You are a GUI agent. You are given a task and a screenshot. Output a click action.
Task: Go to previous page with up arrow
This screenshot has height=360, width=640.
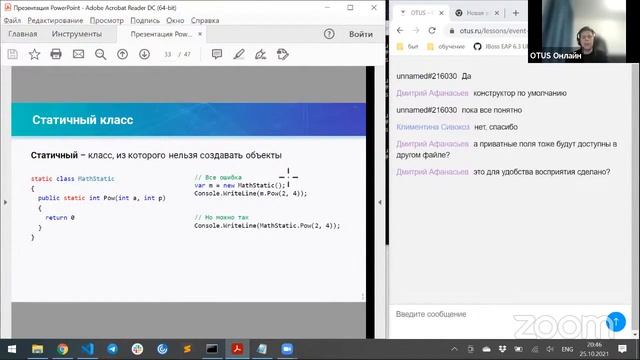pos(122,54)
